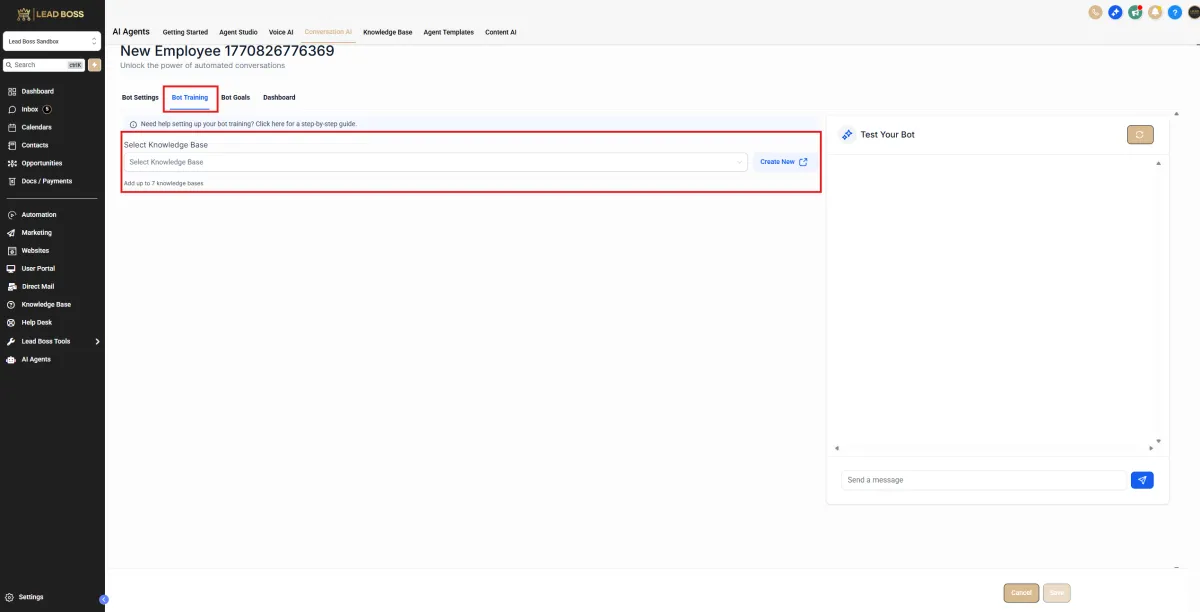Click the chat panel scroll down arrow
This screenshot has width=1200, height=612.
(x=1158, y=440)
